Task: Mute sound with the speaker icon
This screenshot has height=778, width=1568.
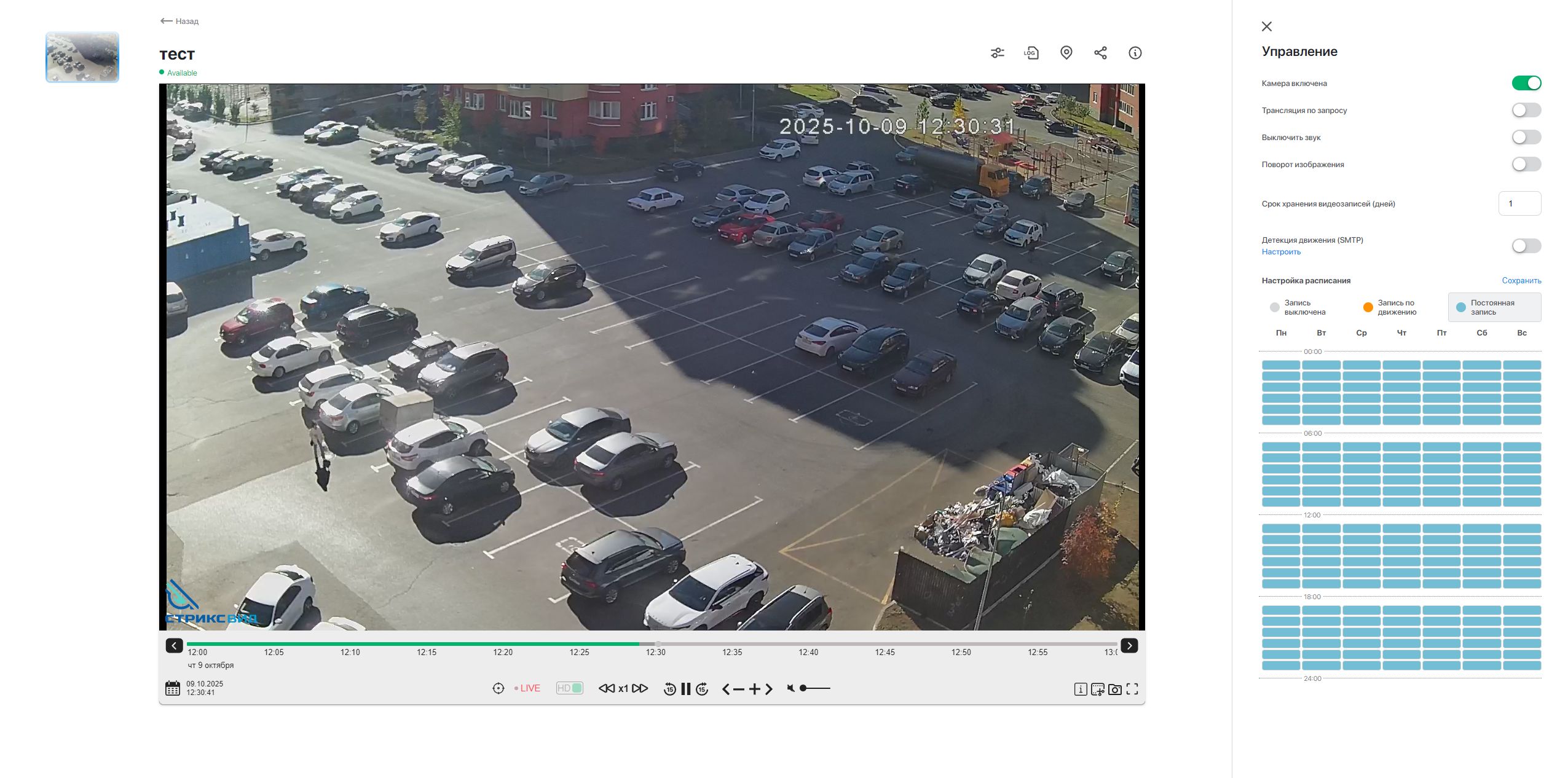Action: pos(790,688)
